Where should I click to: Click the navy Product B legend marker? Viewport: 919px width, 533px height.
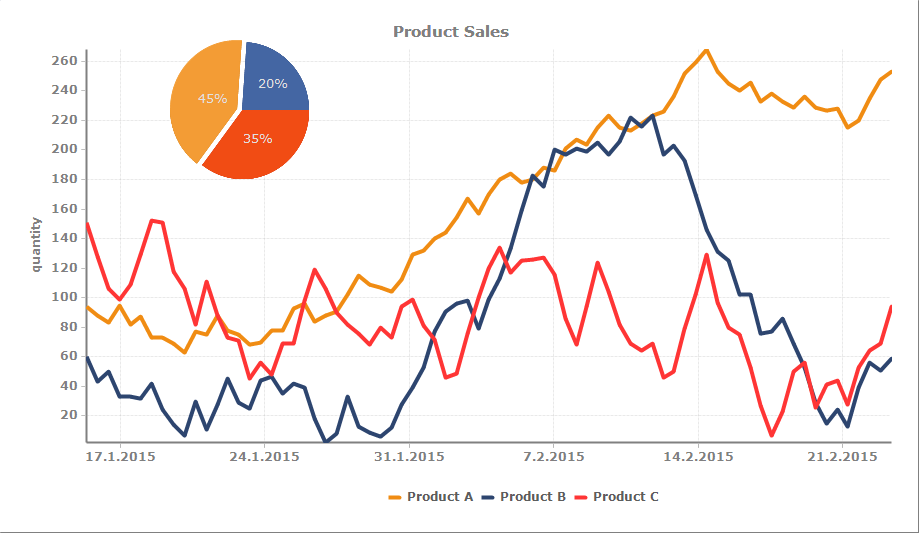pyautogui.click(x=487, y=496)
